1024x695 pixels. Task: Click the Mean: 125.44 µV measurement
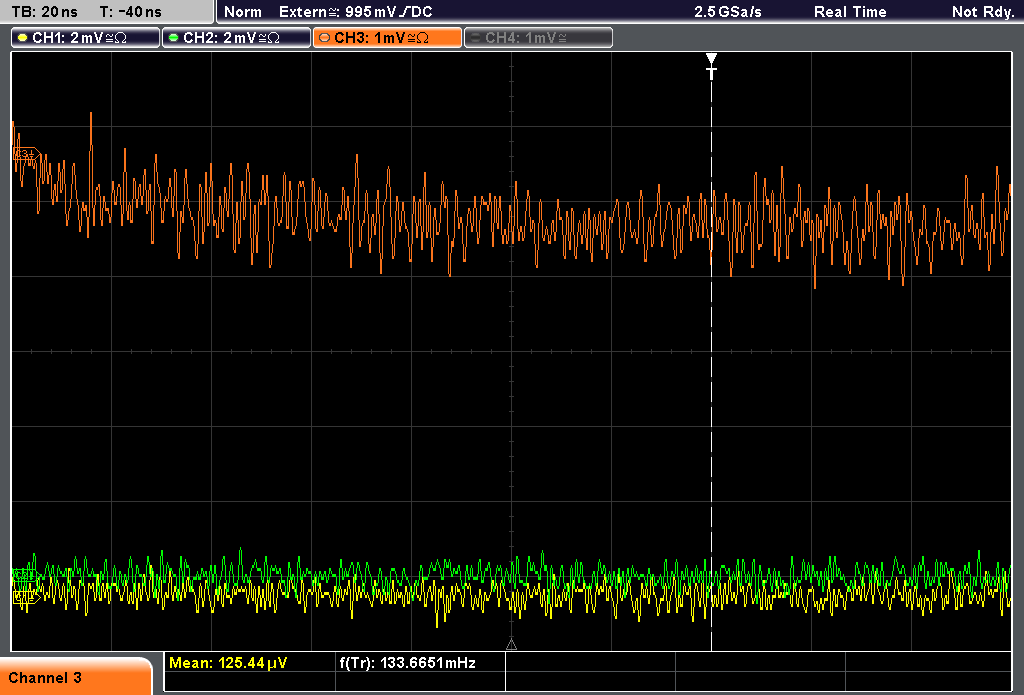pos(228,663)
